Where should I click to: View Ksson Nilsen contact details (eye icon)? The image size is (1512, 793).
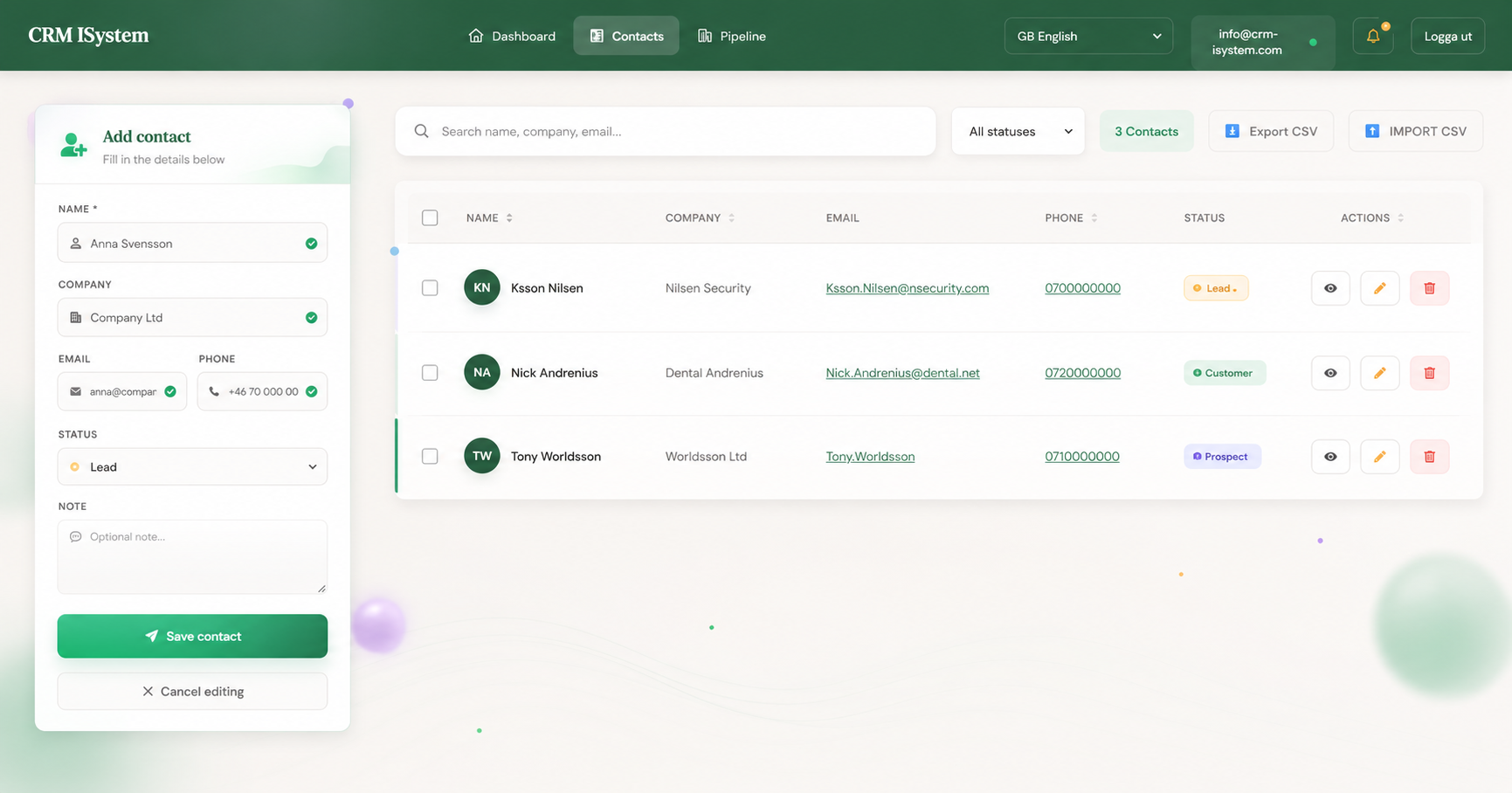pyautogui.click(x=1330, y=288)
